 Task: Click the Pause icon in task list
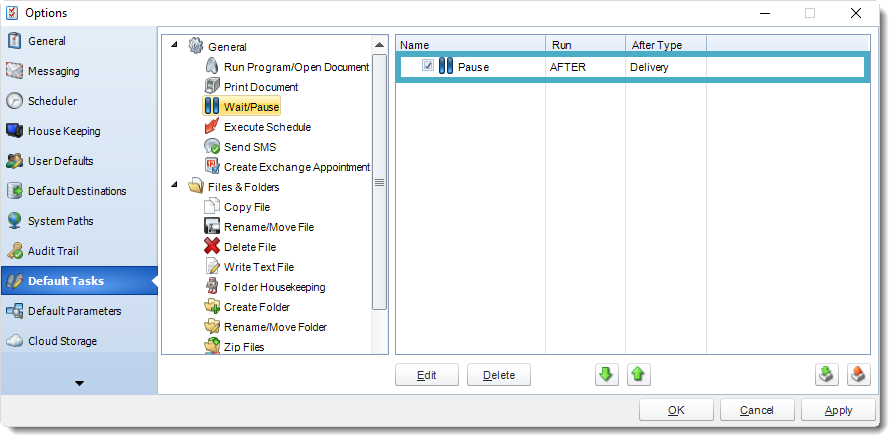(446, 66)
